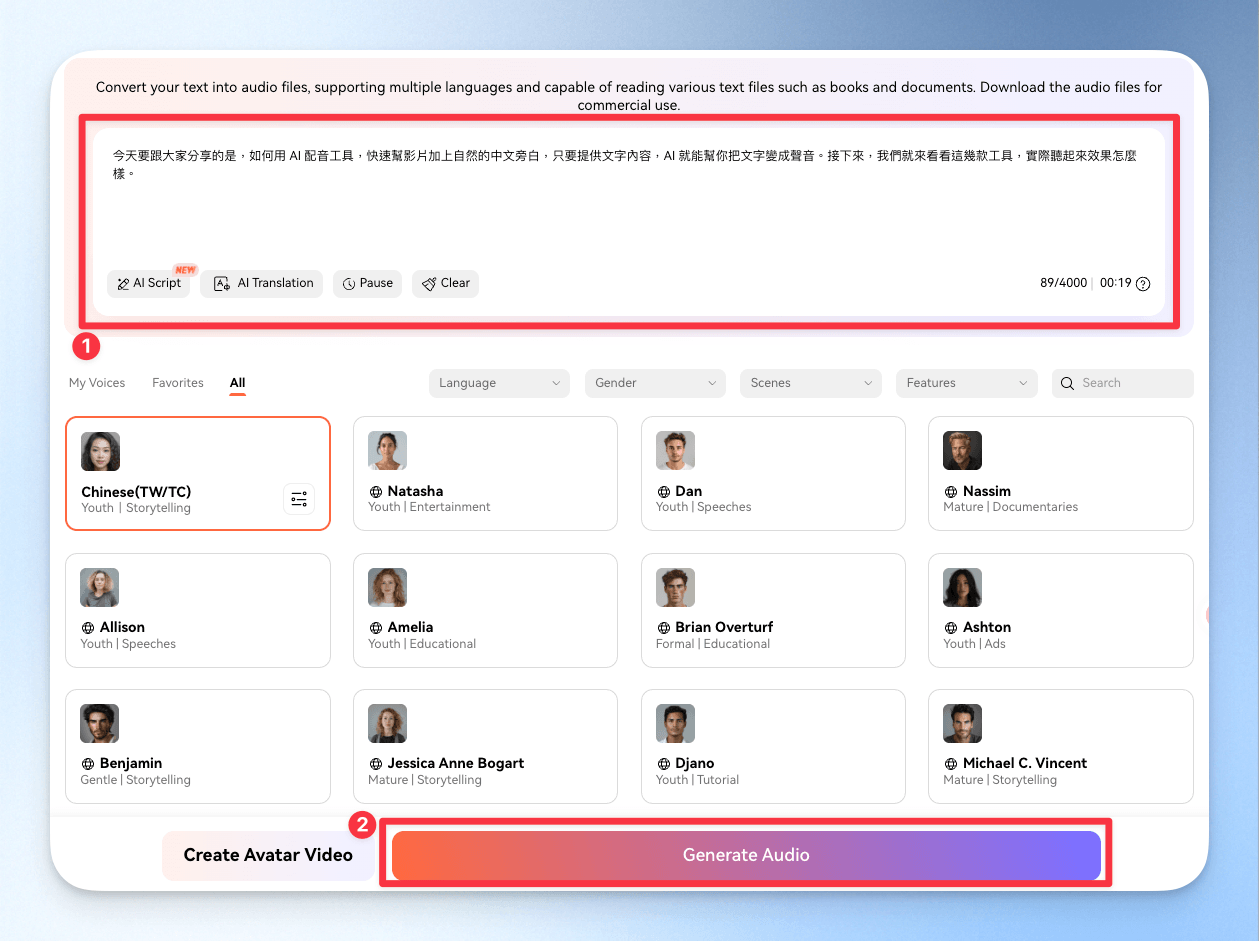Click the Create Avatar Video button
1259x941 pixels.
[268, 855]
